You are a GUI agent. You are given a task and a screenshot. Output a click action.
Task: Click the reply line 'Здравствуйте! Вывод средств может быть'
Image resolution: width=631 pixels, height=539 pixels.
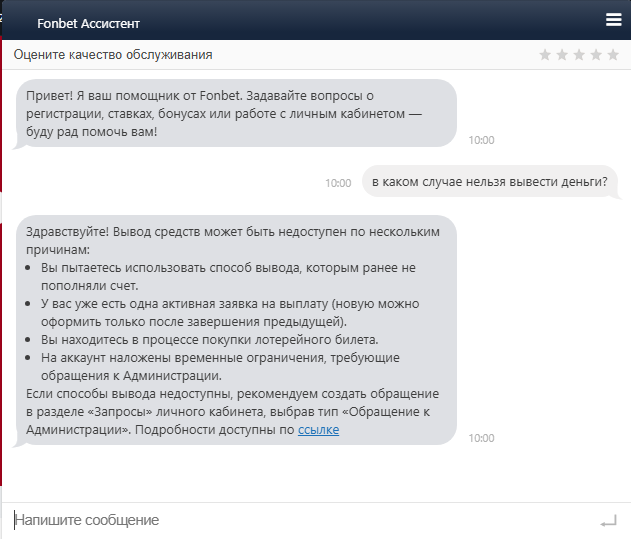point(233,241)
